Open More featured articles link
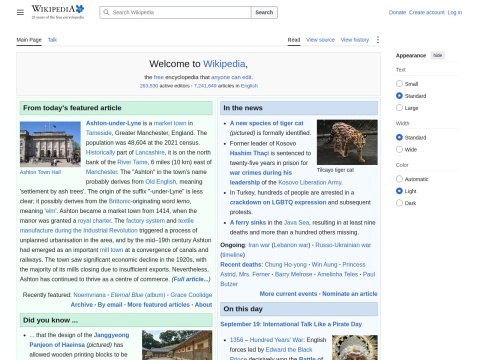Viewport: 480px width, 360px height. (x=158, y=305)
